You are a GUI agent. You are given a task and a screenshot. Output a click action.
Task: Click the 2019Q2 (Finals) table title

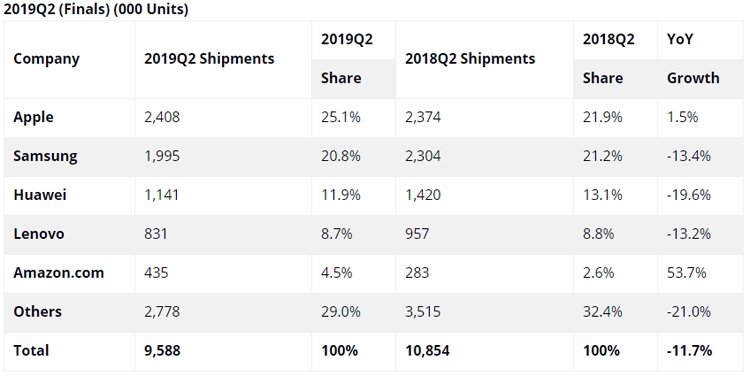click(96, 9)
